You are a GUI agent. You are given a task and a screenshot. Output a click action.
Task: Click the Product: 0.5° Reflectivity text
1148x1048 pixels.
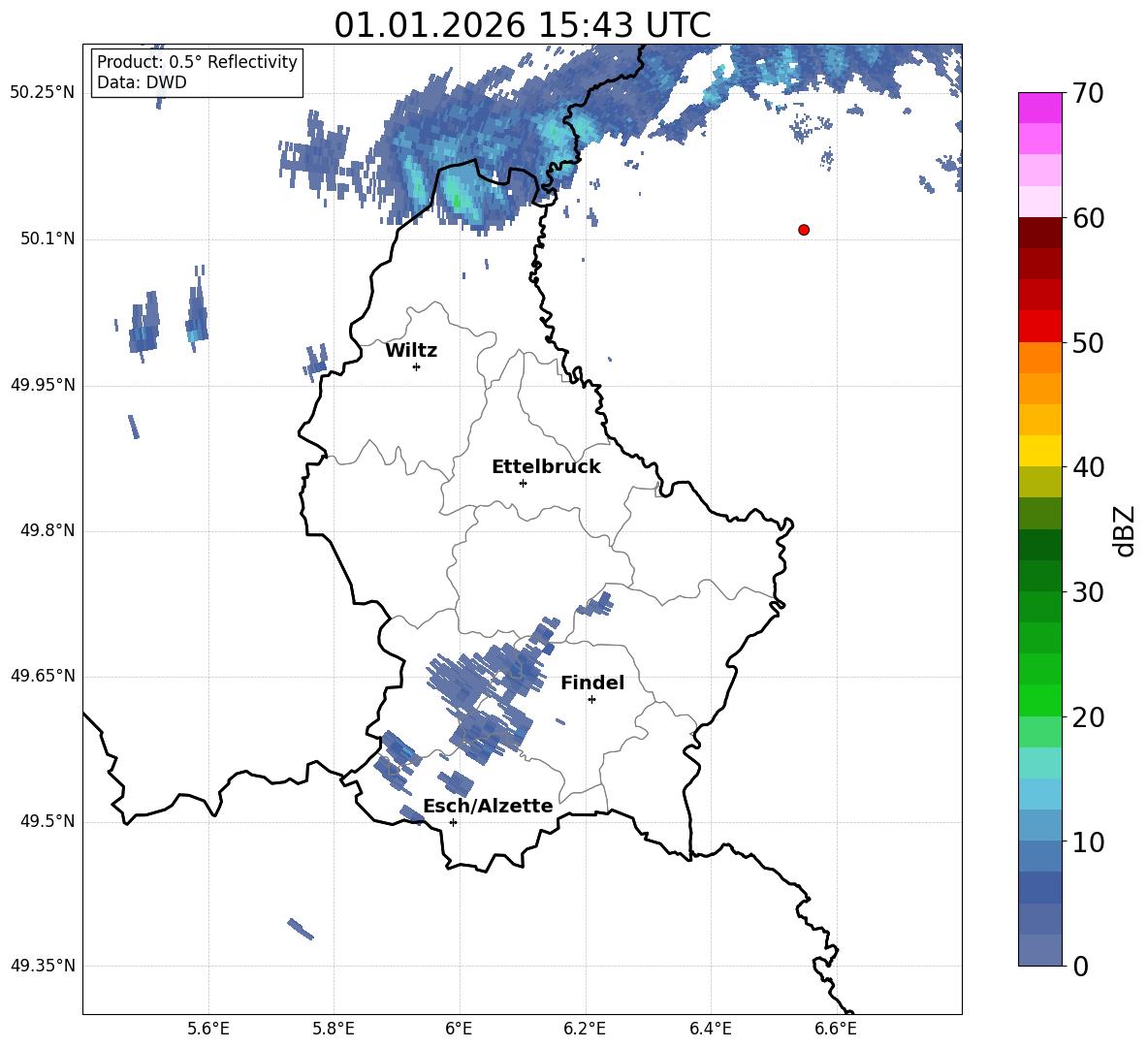click(x=197, y=62)
